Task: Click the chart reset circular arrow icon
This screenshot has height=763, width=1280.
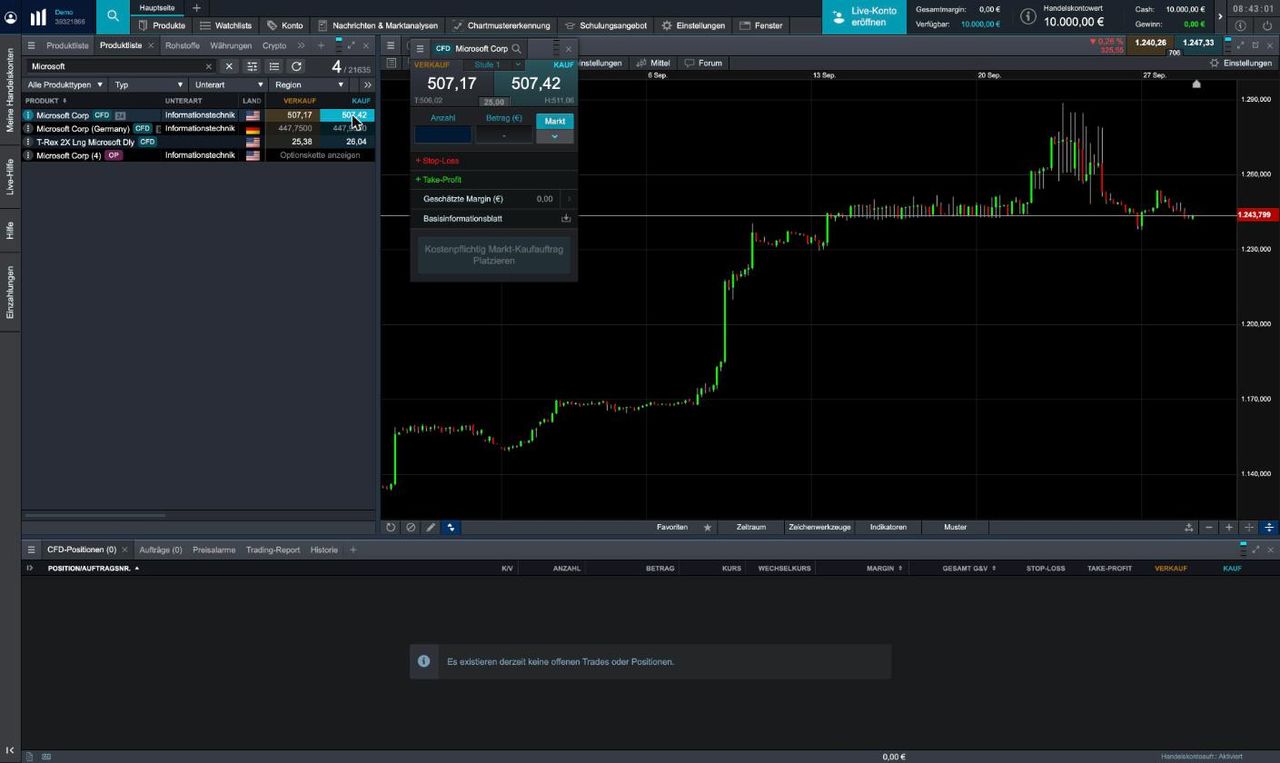Action: [391, 527]
